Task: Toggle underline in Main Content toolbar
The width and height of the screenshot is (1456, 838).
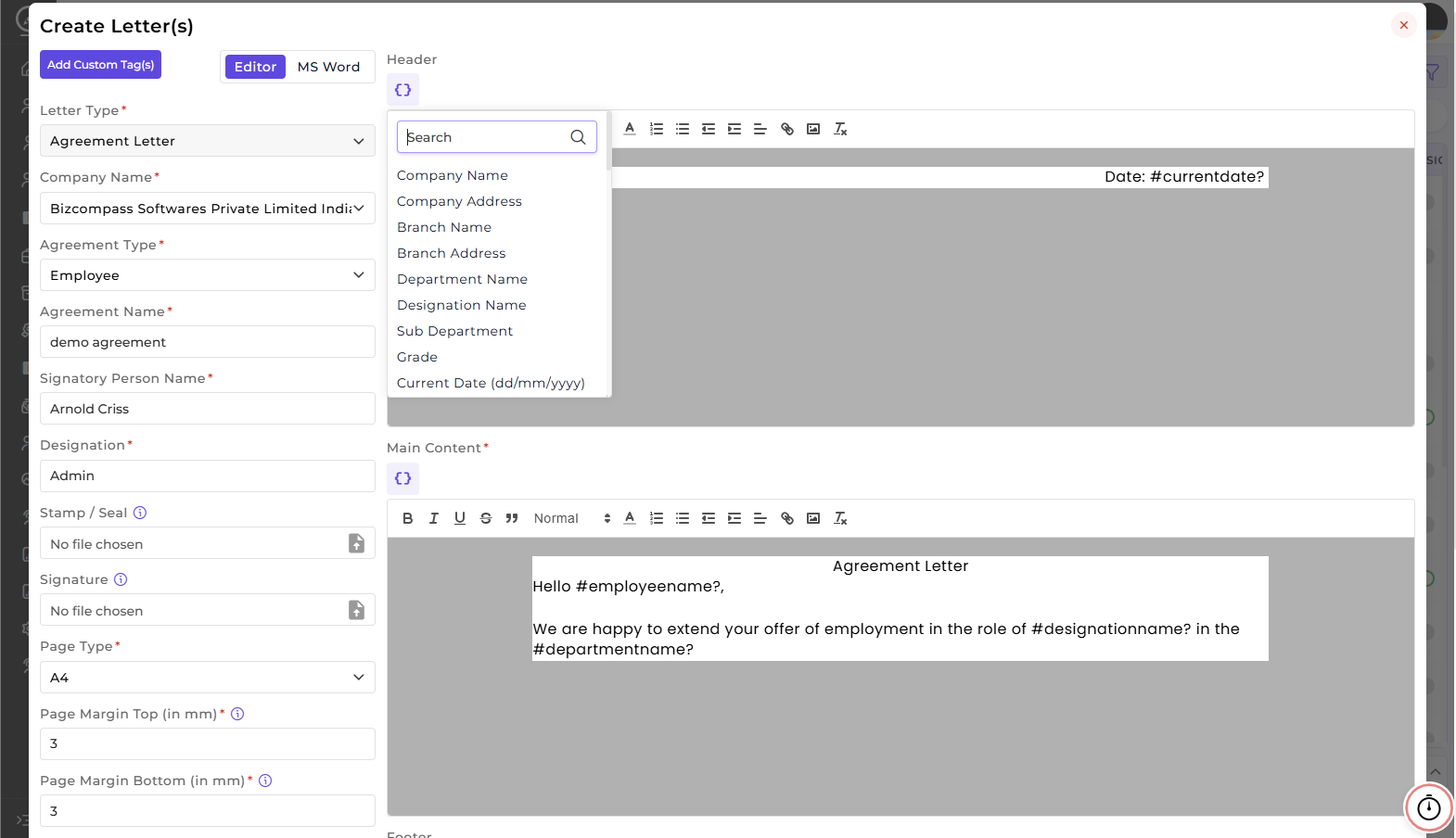Action: (x=459, y=518)
